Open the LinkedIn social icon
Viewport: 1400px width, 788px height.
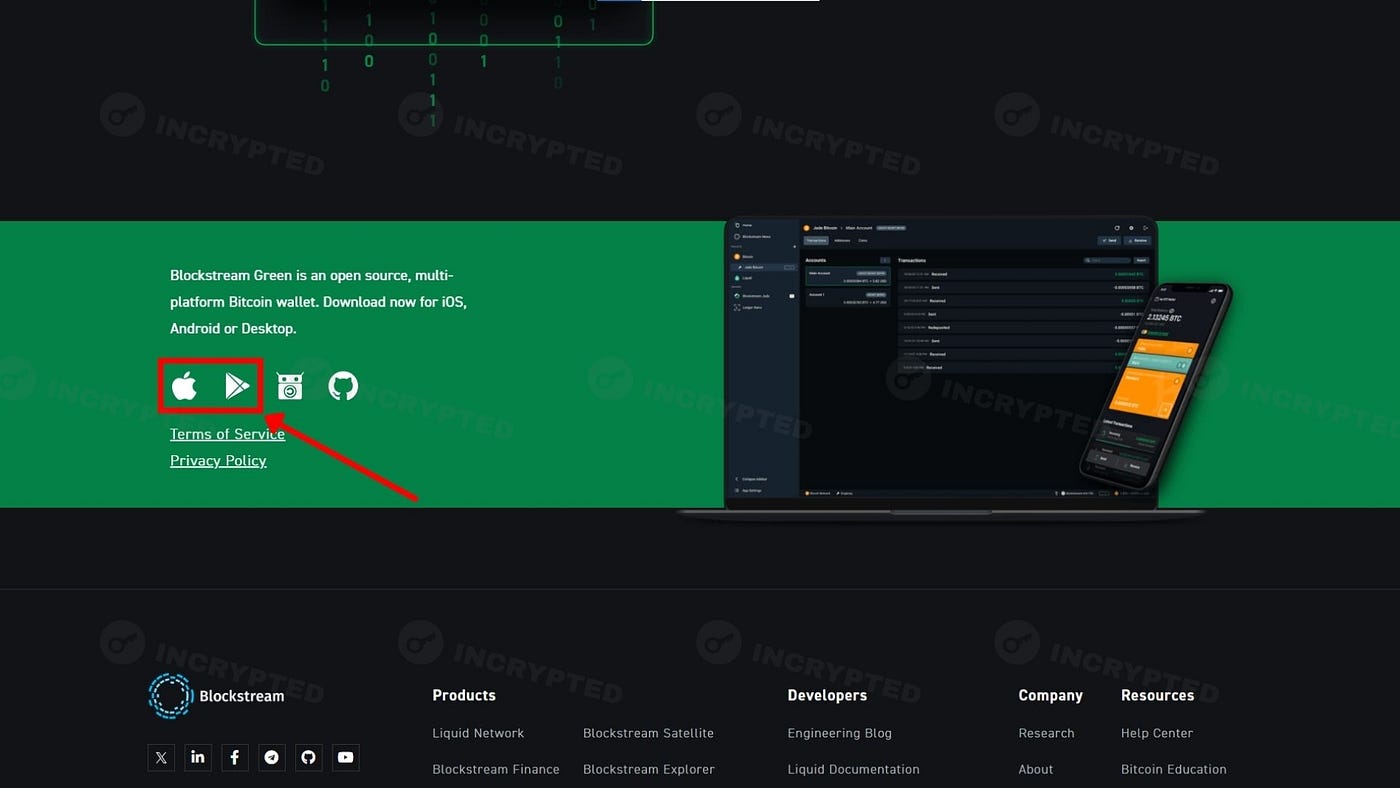pyautogui.click(x=198, y=757)
